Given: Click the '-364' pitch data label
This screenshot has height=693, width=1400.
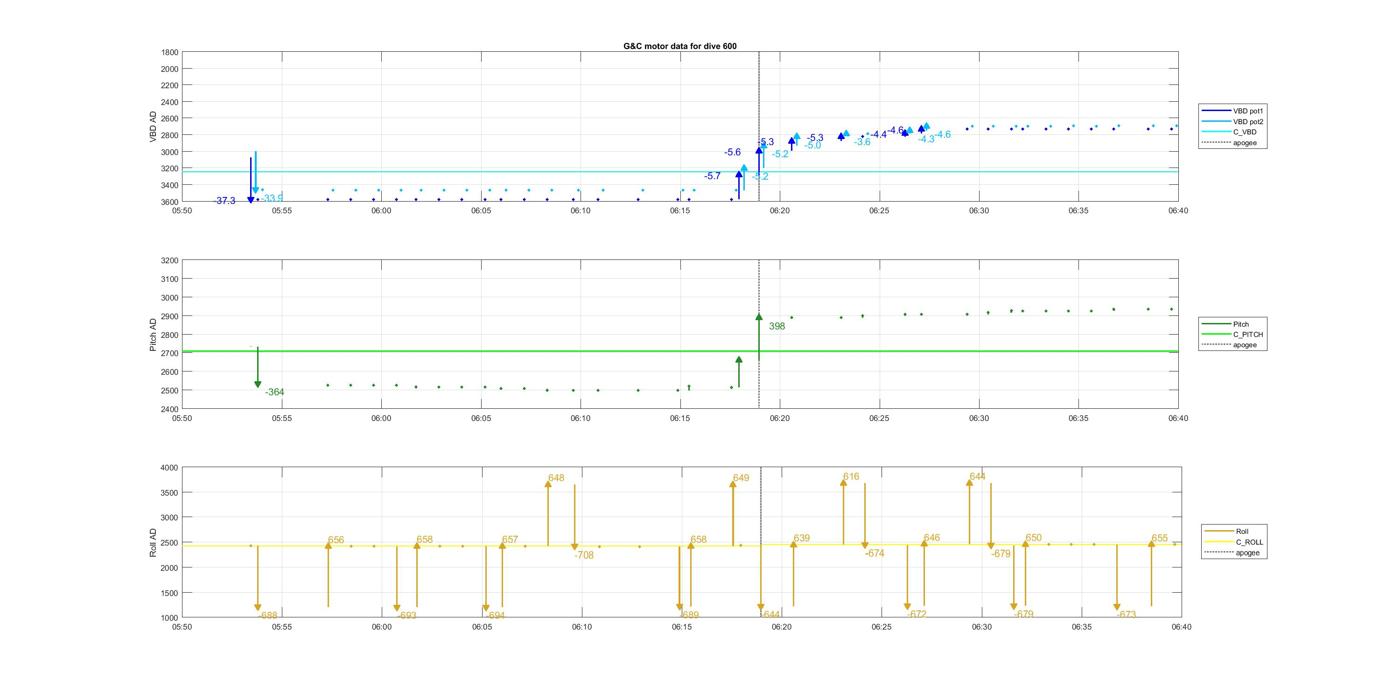Looking at the screenshot, I should [x=275, y=392].
